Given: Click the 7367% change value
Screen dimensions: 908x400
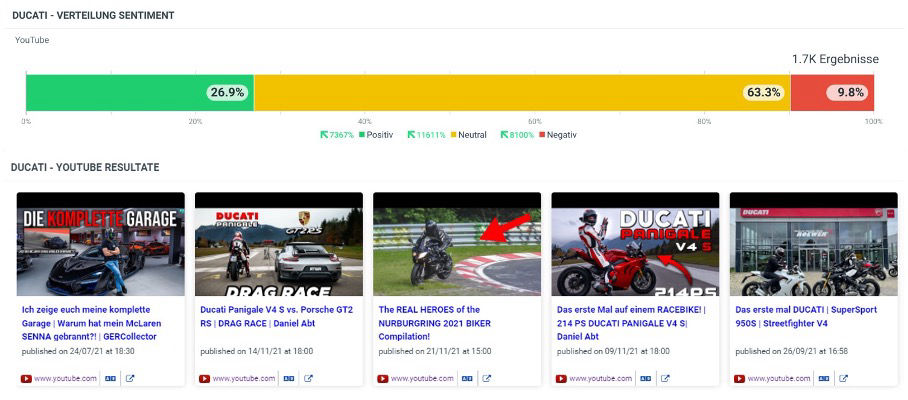Looking at the screenshot, I should click(x=342, y=135).
